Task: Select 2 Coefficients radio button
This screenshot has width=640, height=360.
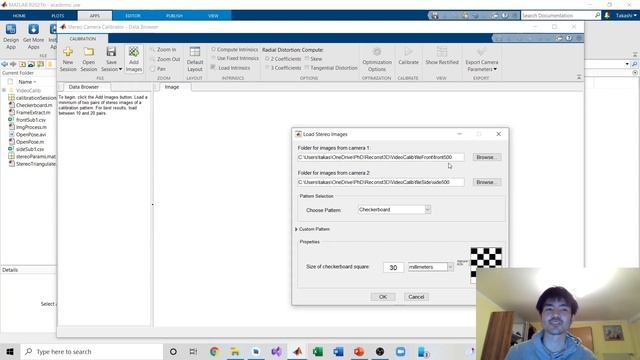Action: click(267, 59)
